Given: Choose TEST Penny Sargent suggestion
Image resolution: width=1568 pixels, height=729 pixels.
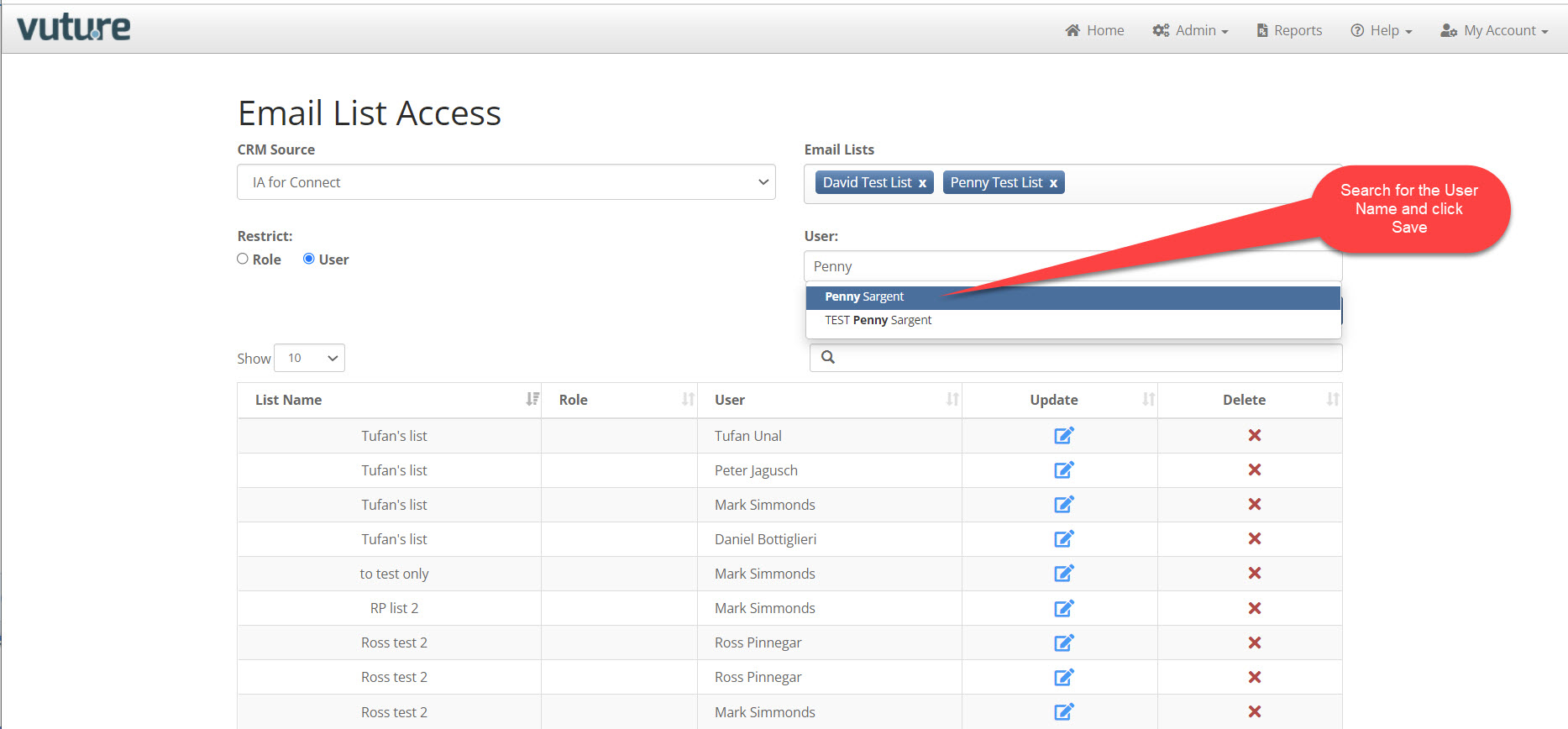Looking at the screenshot, I should 1072,320.
